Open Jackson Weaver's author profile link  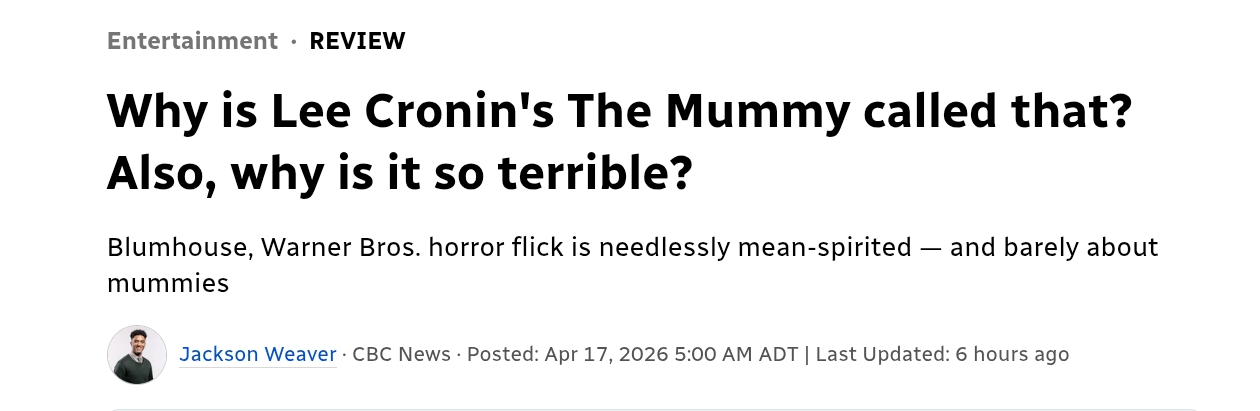pos(258,354)
